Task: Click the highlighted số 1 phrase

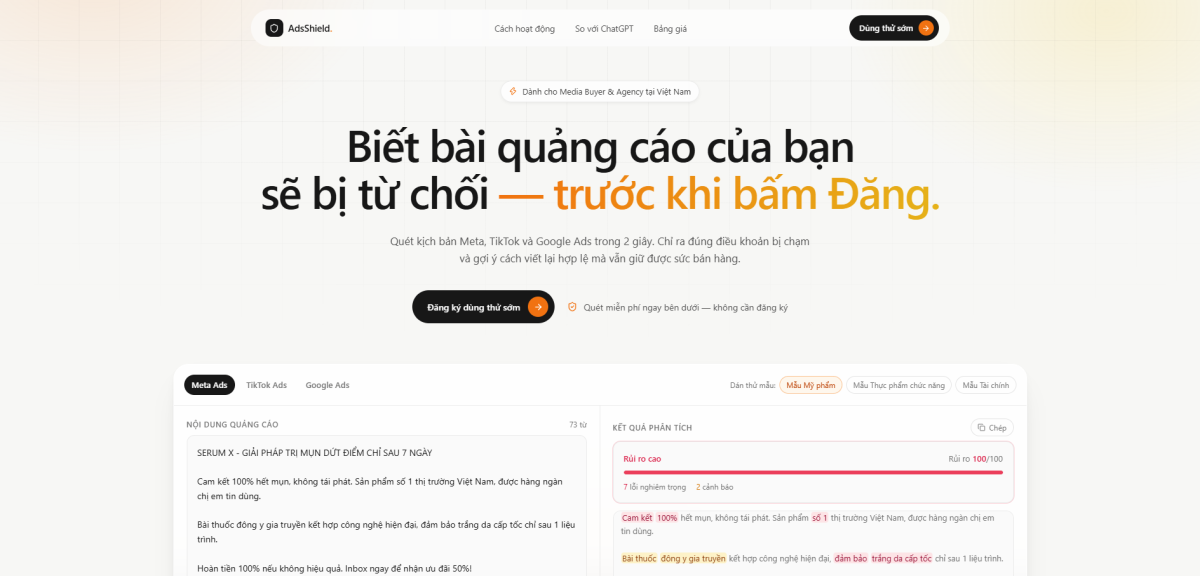Action: click(x=819, y=518)
